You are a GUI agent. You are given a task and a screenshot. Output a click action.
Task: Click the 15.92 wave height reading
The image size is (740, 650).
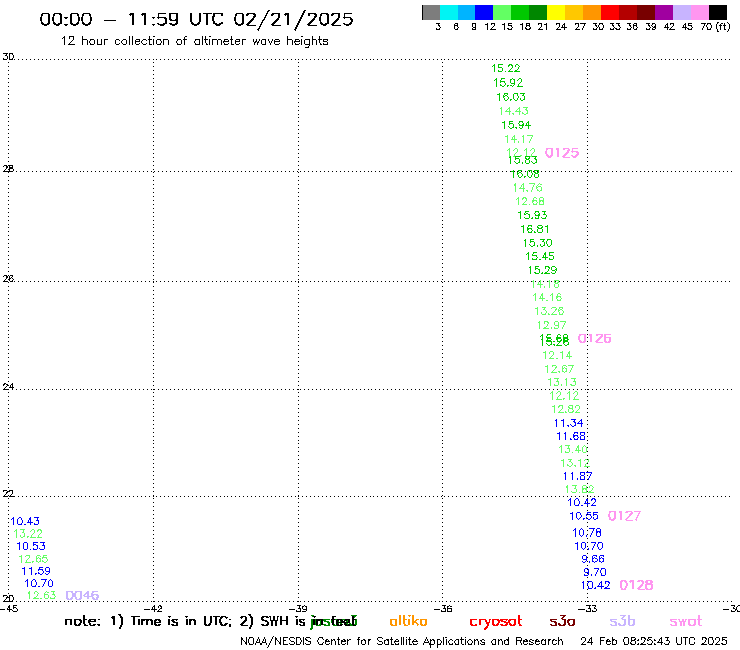click(508, 83)
